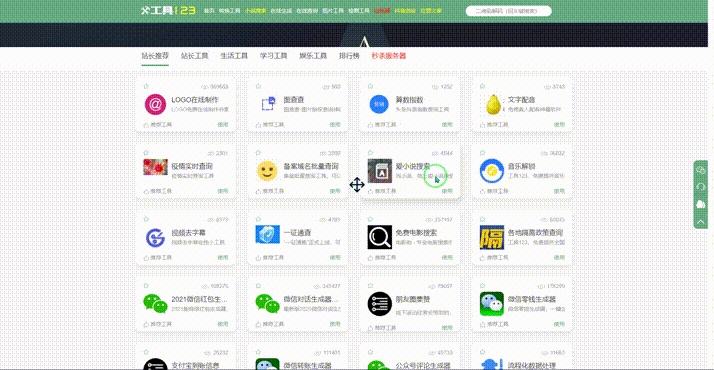This screenshot has height=370, width=714.
Task: Switch to the 站长工具 tab
Action: (194, 56)
